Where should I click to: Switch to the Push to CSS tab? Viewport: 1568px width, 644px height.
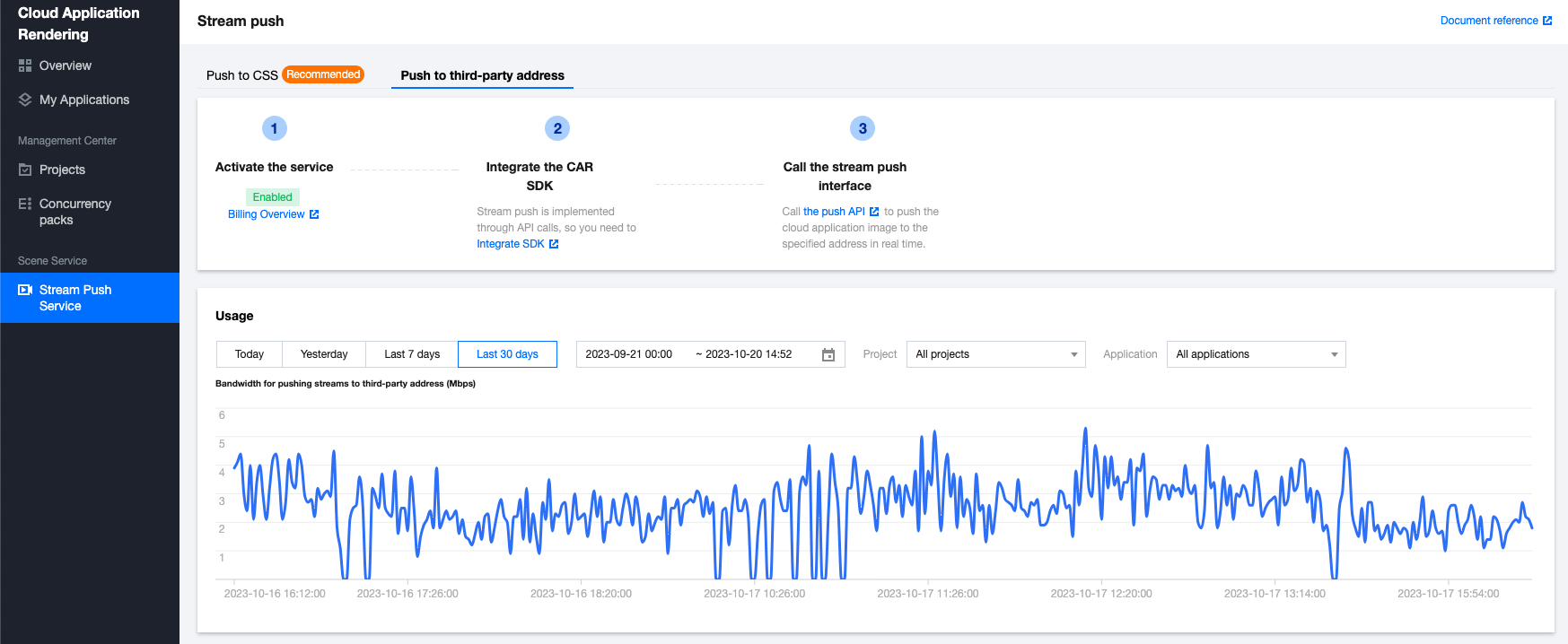coord(242,75)
